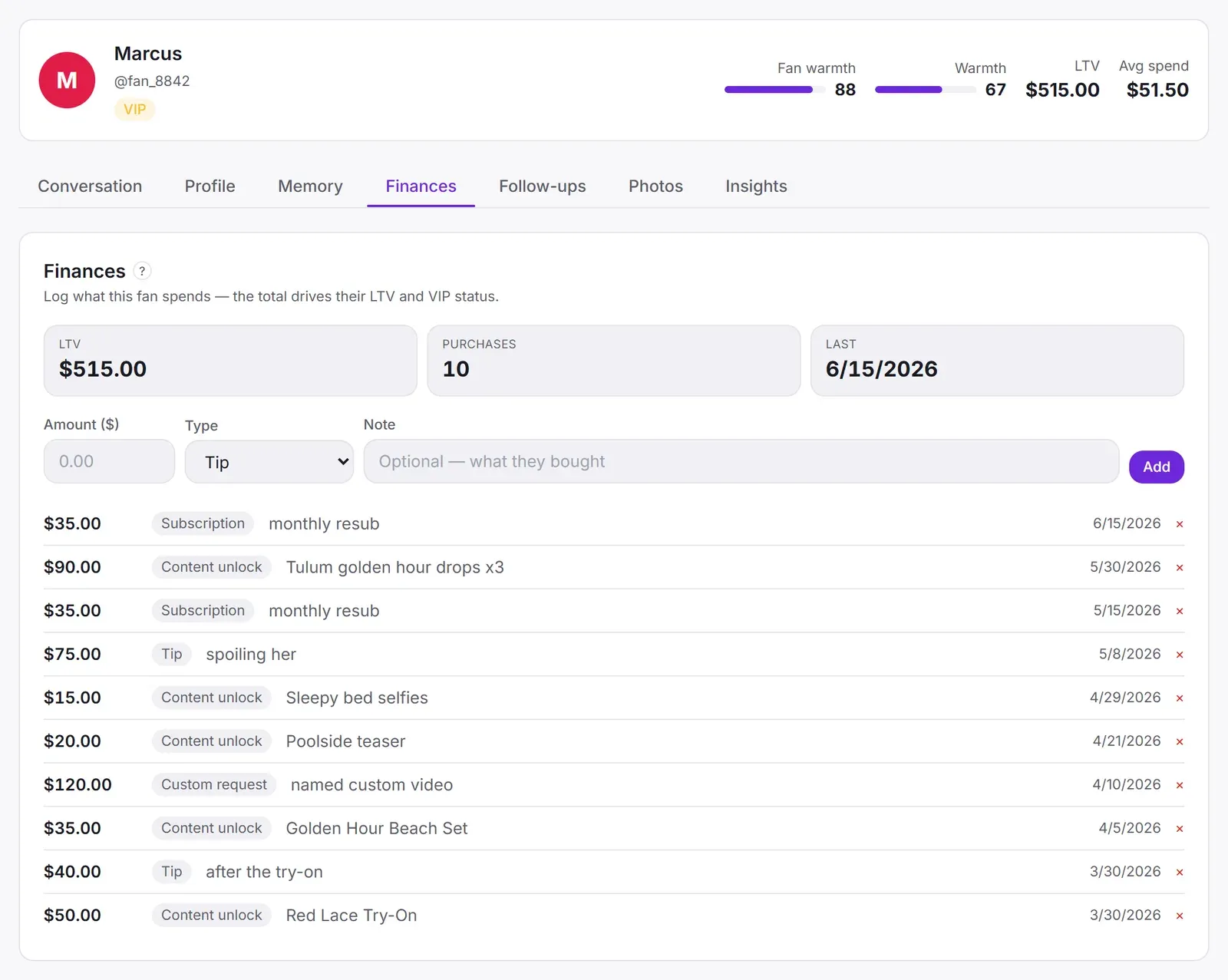This screenshot has height=980, width=1228.
Task: Click the Fan warmth progress bar
Action: pos(775,90)
